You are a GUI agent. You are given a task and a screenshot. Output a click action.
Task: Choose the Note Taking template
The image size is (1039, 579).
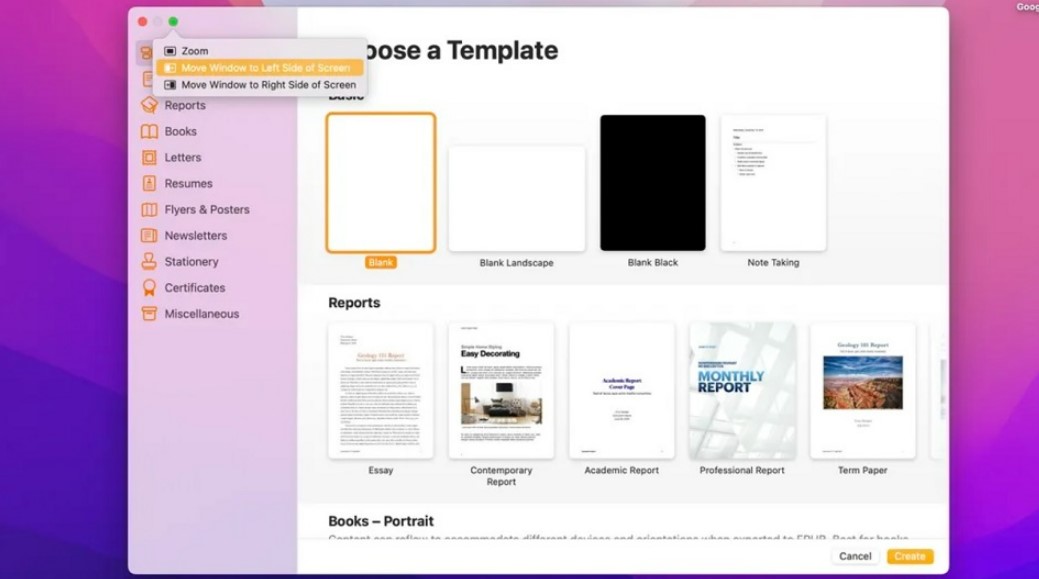point(774,183)
